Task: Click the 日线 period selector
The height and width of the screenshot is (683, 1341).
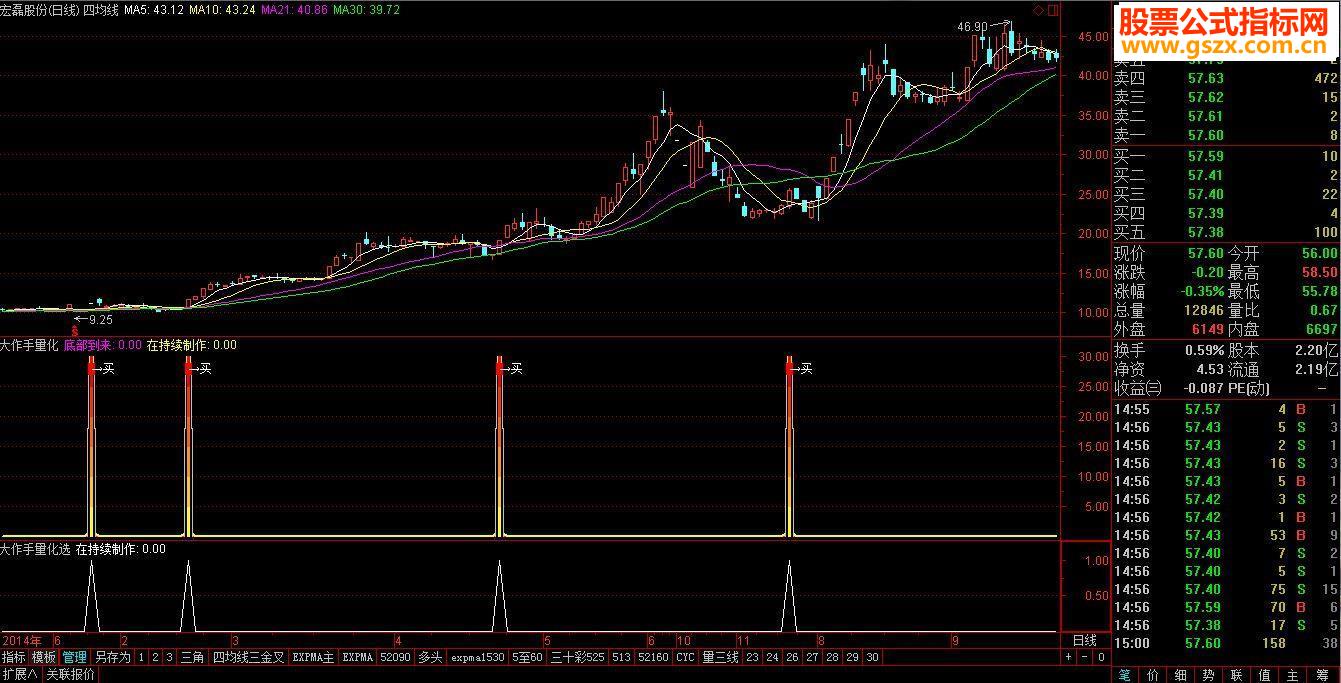Action: click(1084, 640)
